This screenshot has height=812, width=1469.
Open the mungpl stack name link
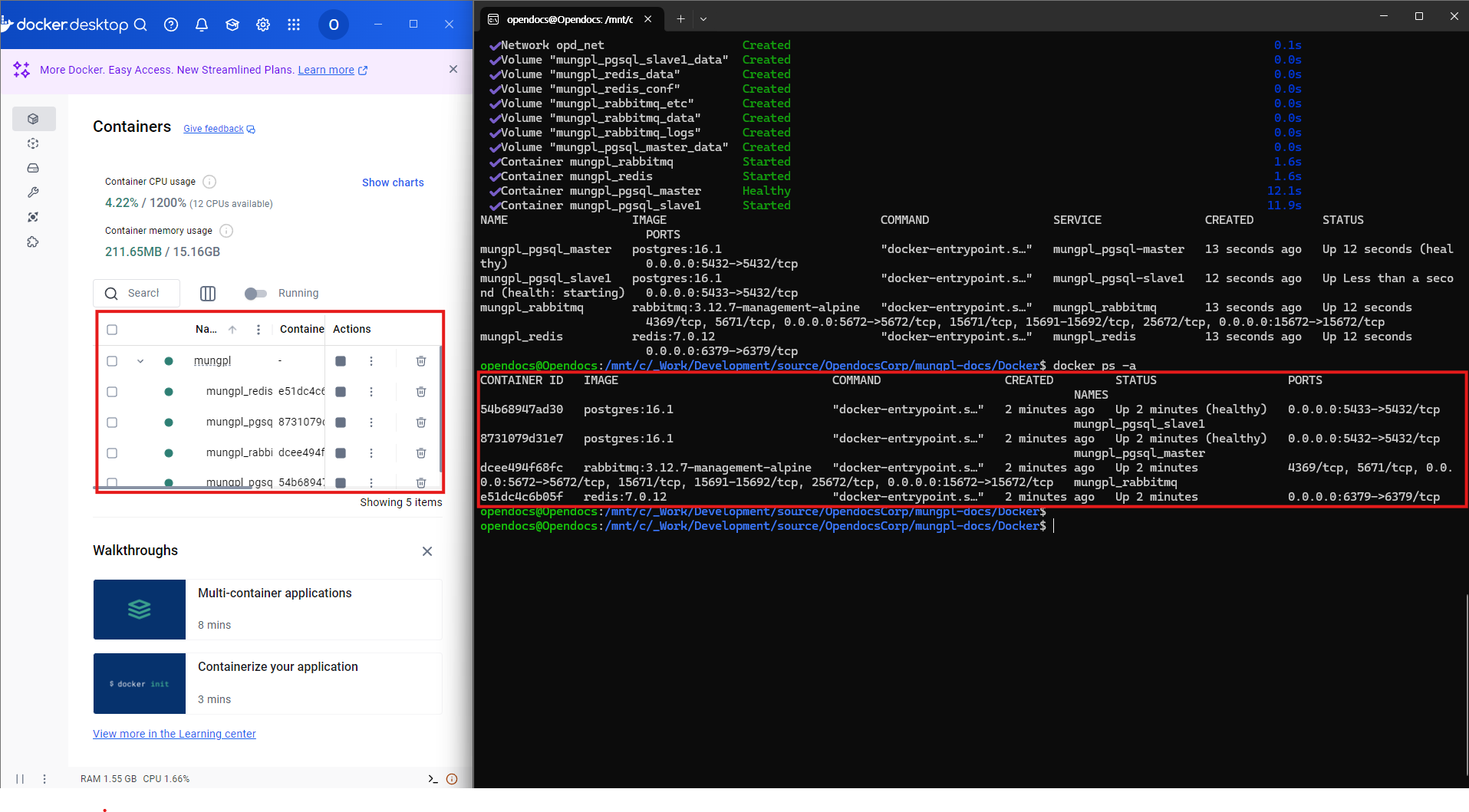(212, 361)
